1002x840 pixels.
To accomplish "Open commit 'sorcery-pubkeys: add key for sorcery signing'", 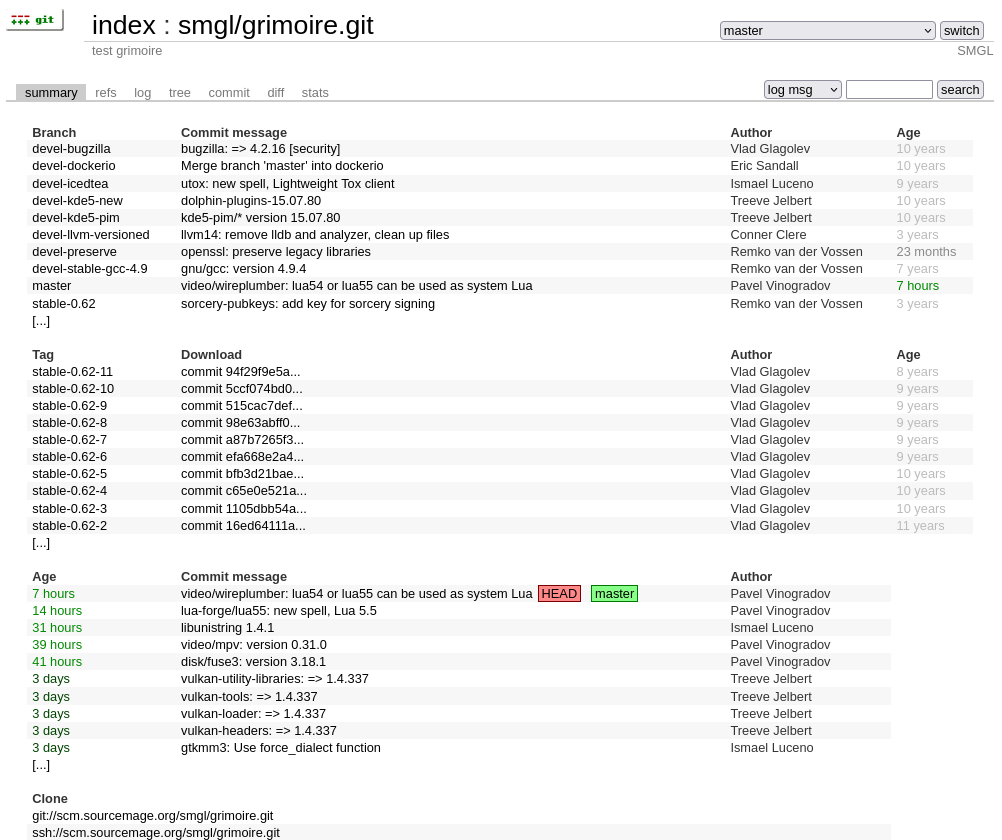I will tap(307, 304).
